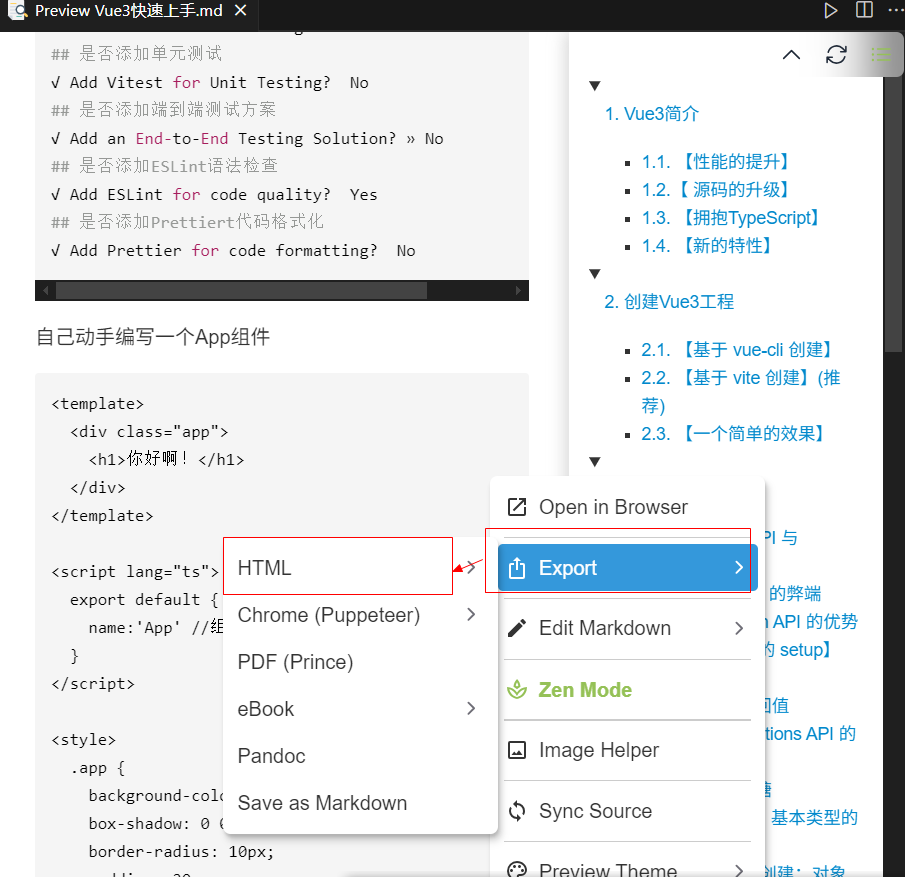Open the ellipsis more-actions icon top right
Screen dimensions: 905x877
point(897,11)
